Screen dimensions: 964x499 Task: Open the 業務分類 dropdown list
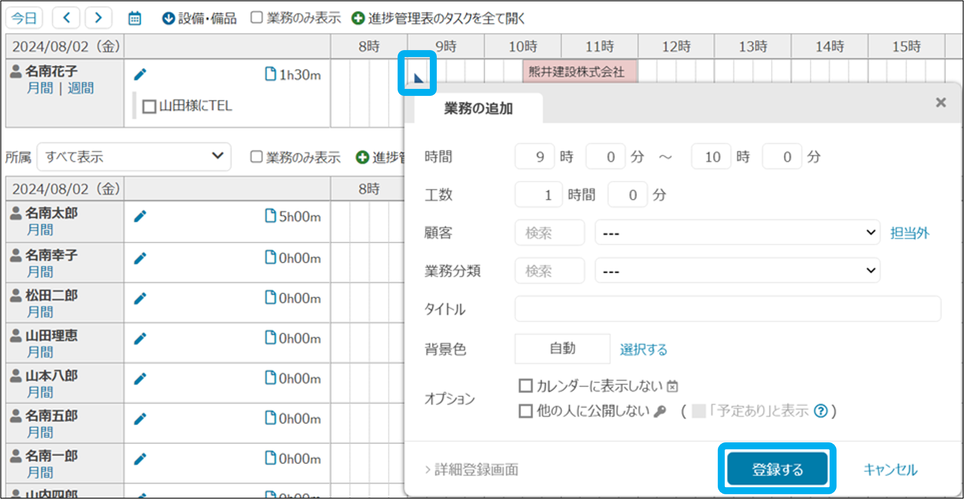(737, 271)
